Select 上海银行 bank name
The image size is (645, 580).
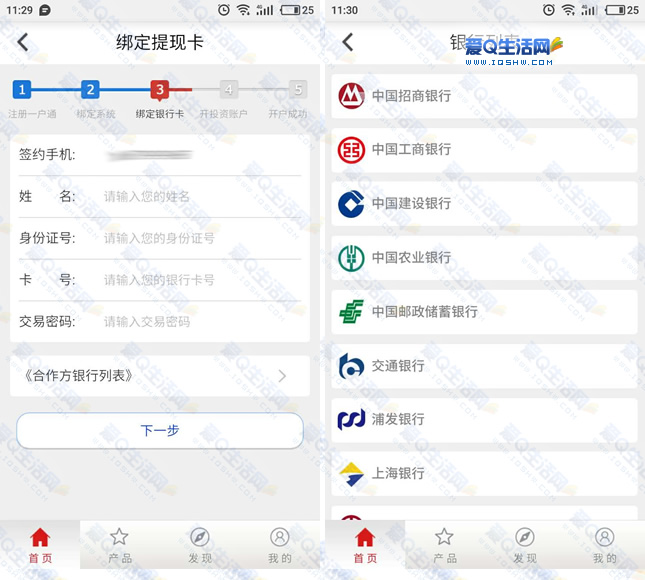tap(398, 473)
